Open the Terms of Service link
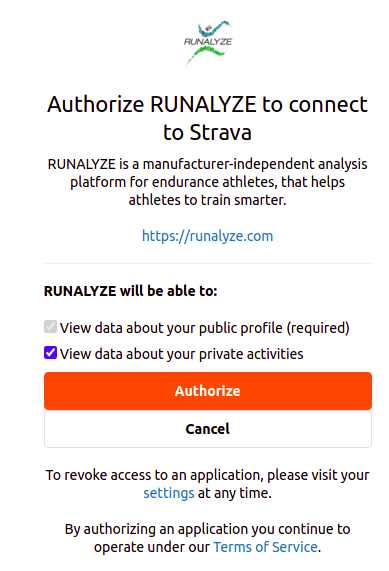389x571 pixels. [265, 547]
